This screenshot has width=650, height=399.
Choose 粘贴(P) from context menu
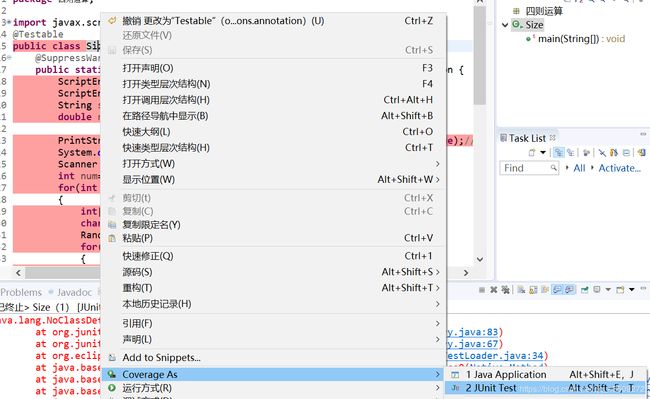pos(274,238)
